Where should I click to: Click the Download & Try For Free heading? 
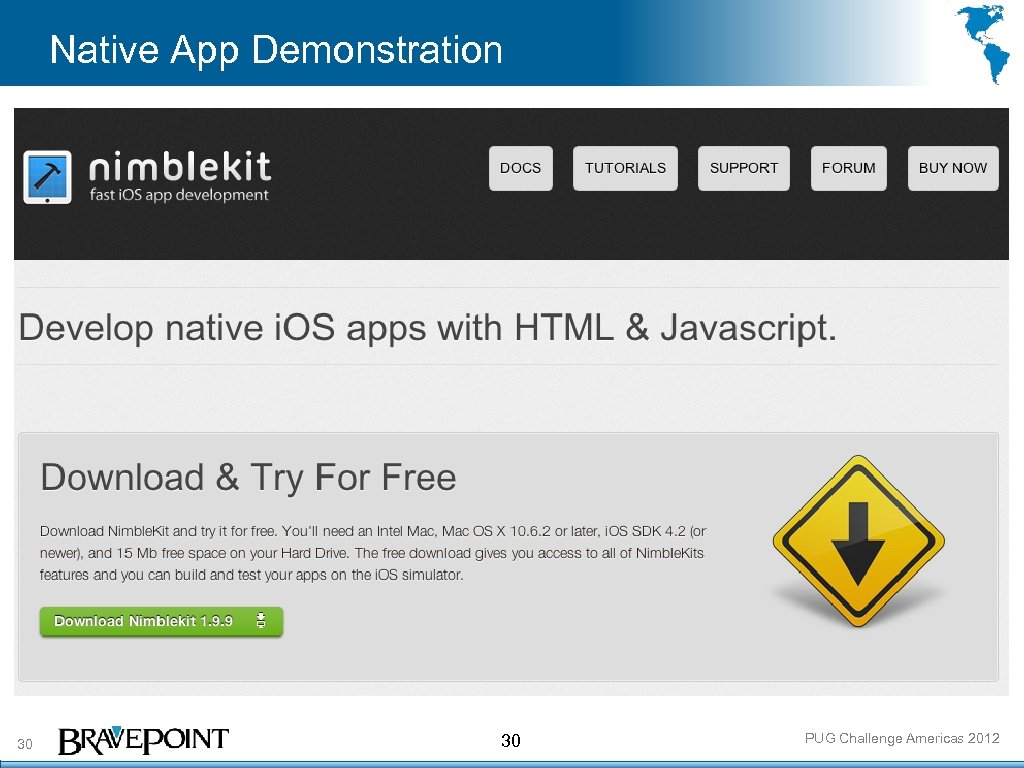(x=248, y=477)
